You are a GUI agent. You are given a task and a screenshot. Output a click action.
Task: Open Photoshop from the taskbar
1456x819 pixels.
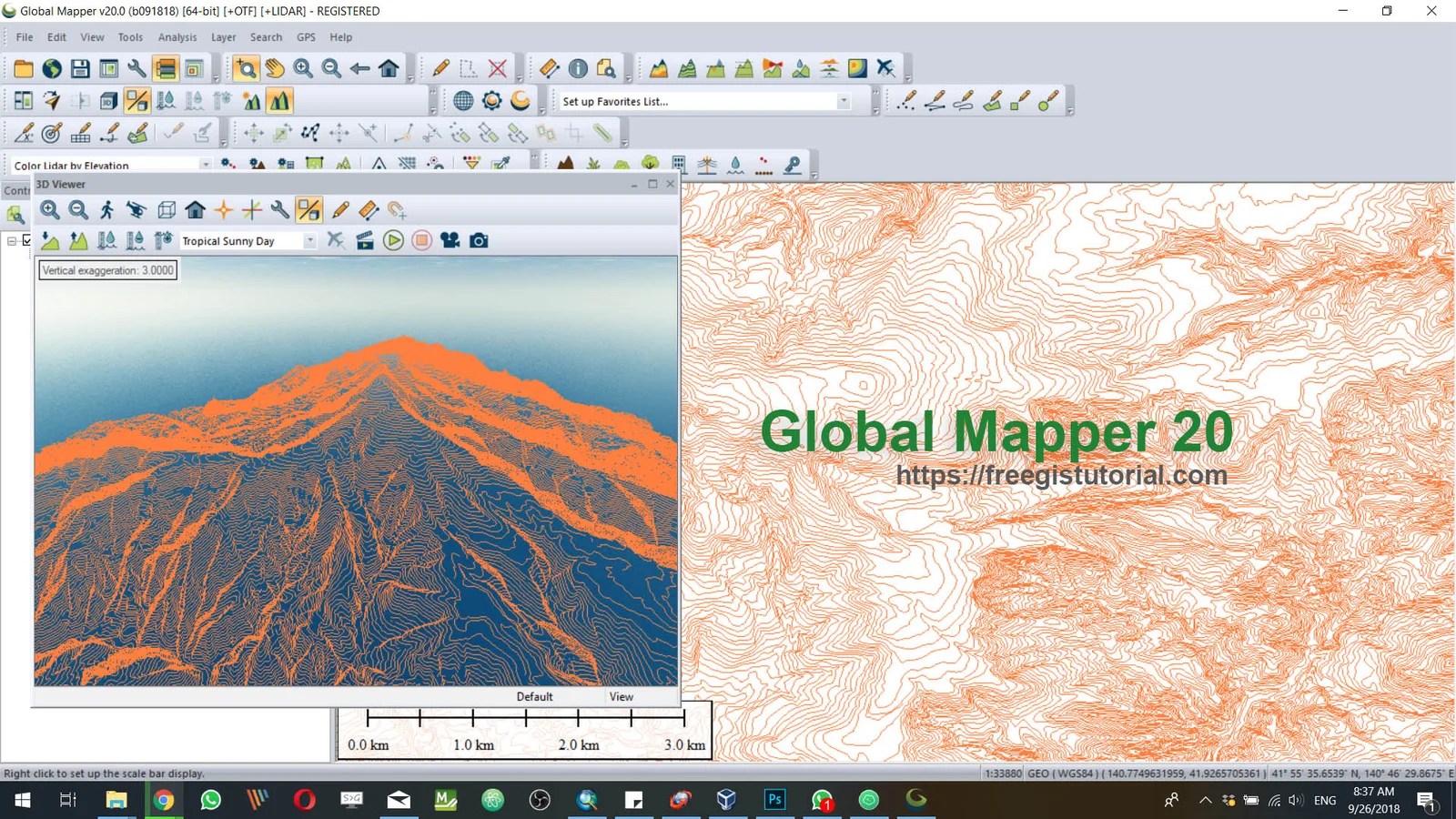pyautogui.click(x=774, y=800)
